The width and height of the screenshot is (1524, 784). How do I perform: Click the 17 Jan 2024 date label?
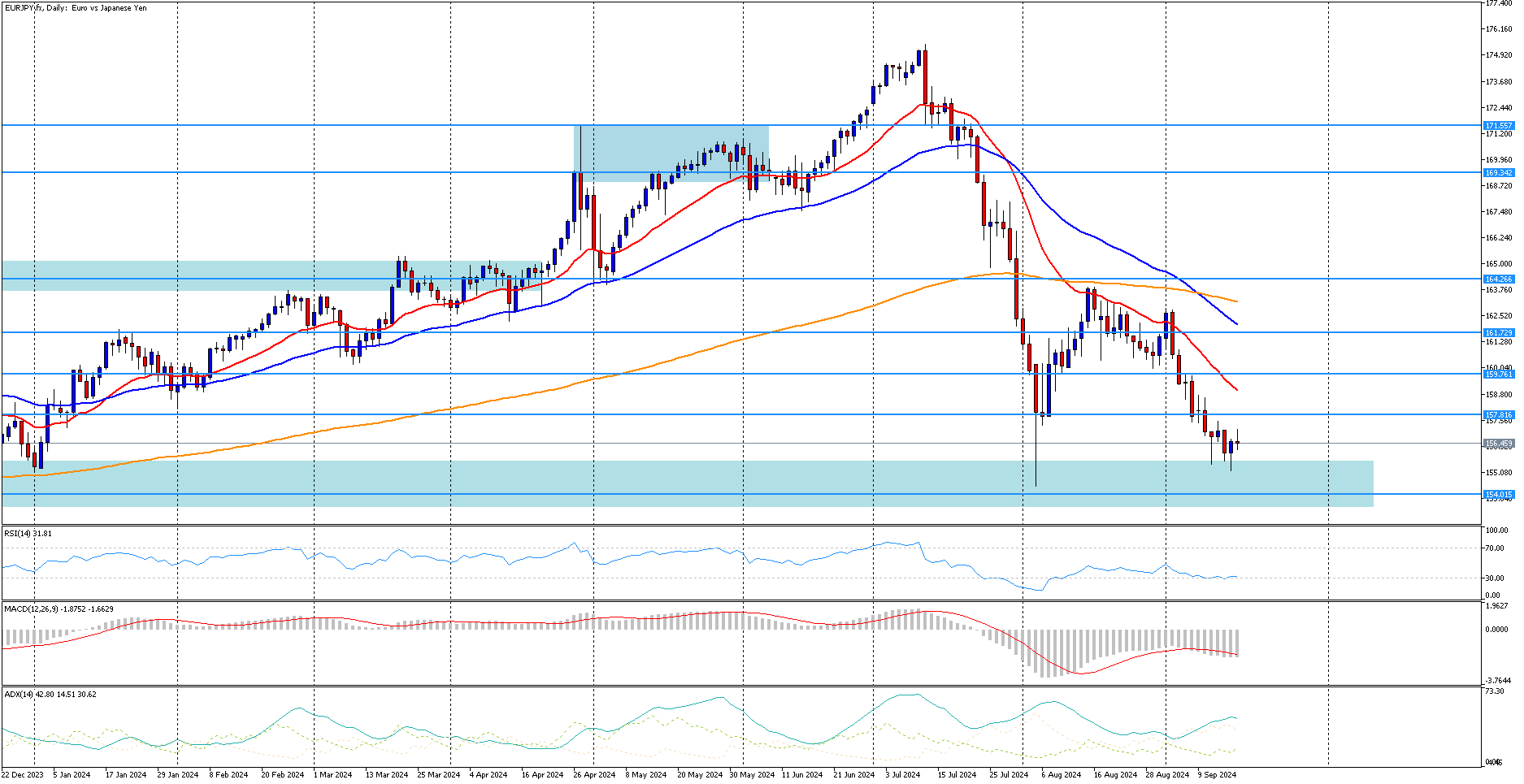tap(126, 775)
